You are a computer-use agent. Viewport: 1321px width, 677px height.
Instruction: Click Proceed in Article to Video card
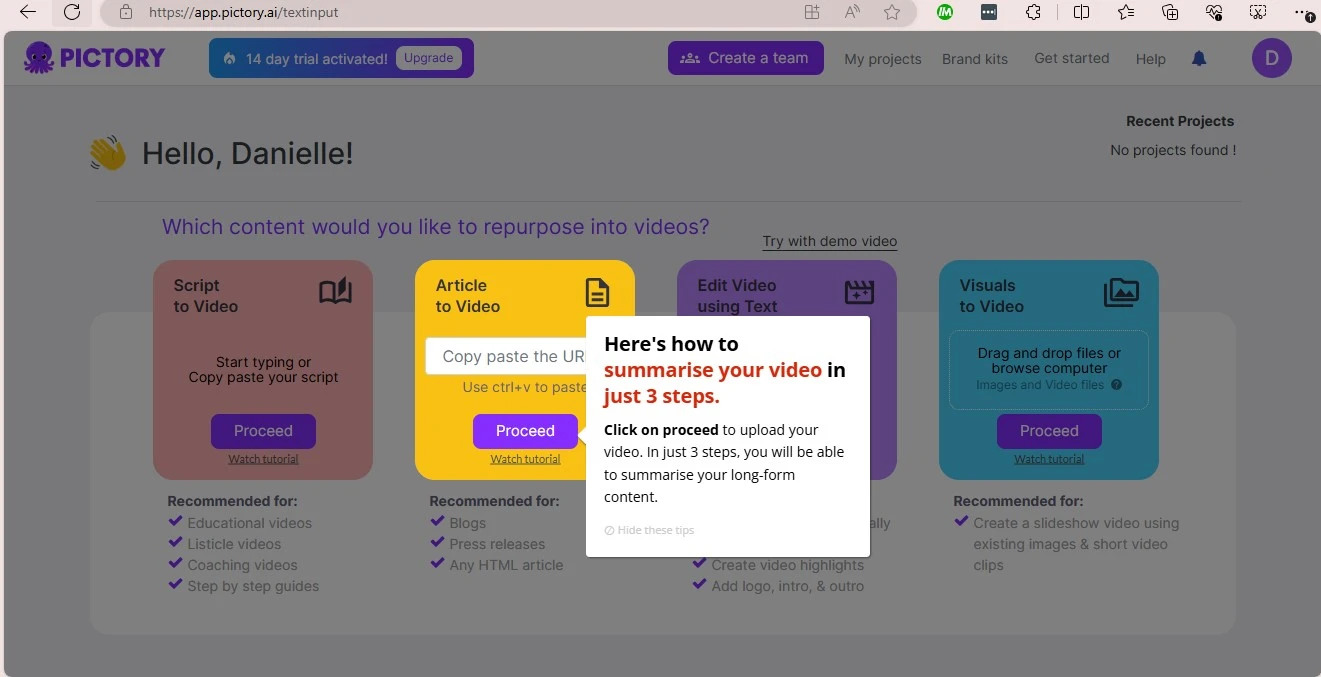tap(525, 431)
